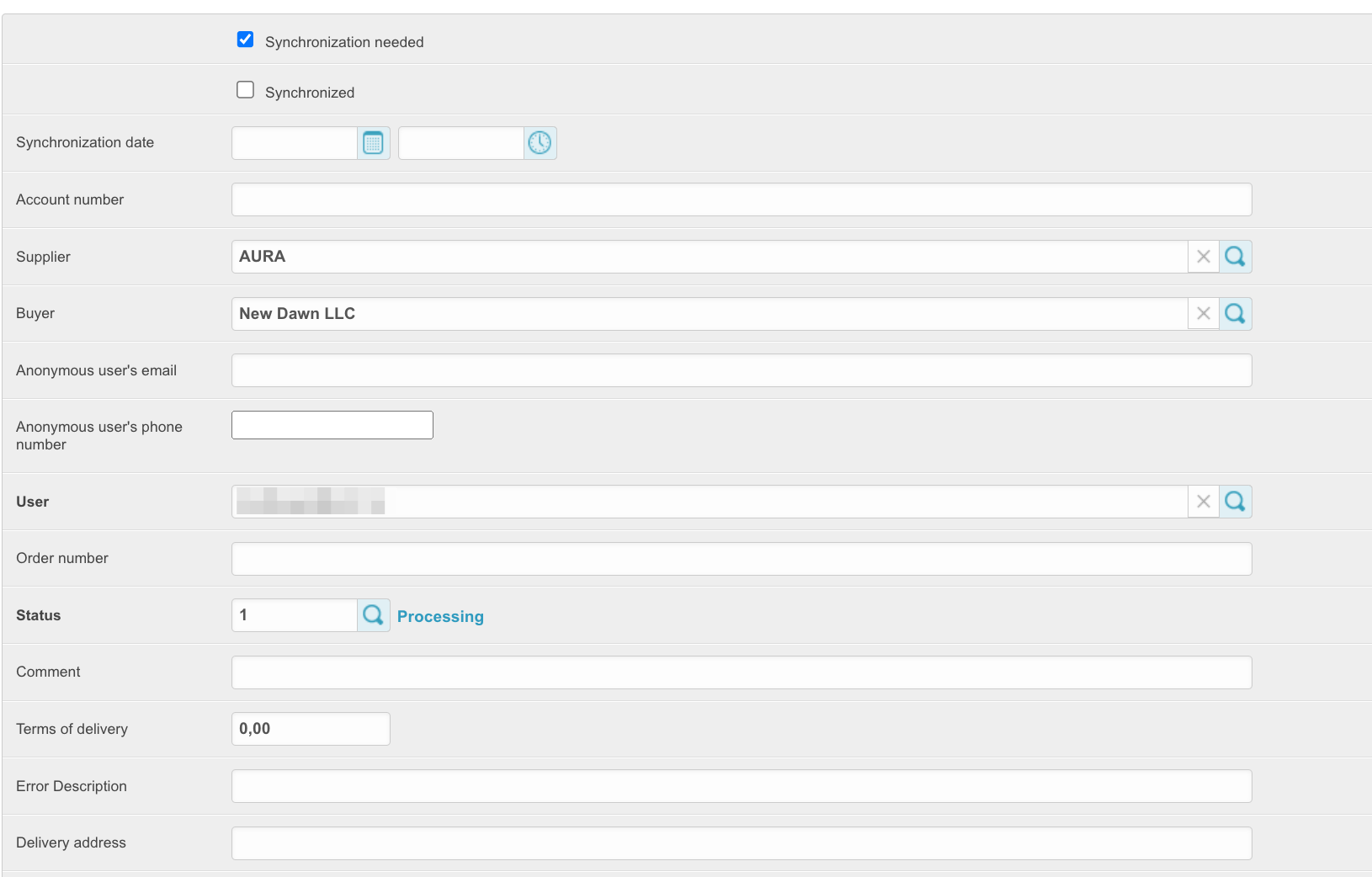Open Supplier lookup search

click(x=1235, y=257)
